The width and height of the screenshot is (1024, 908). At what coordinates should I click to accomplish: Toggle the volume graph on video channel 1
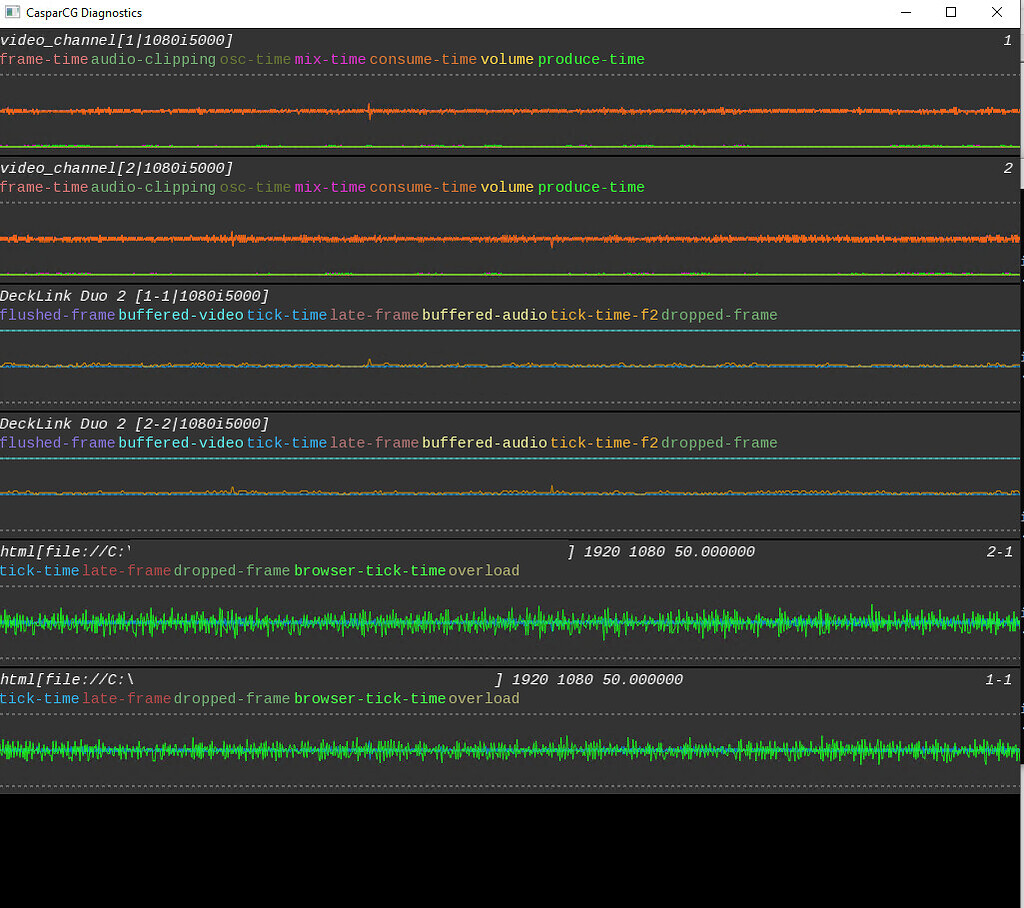507,59
